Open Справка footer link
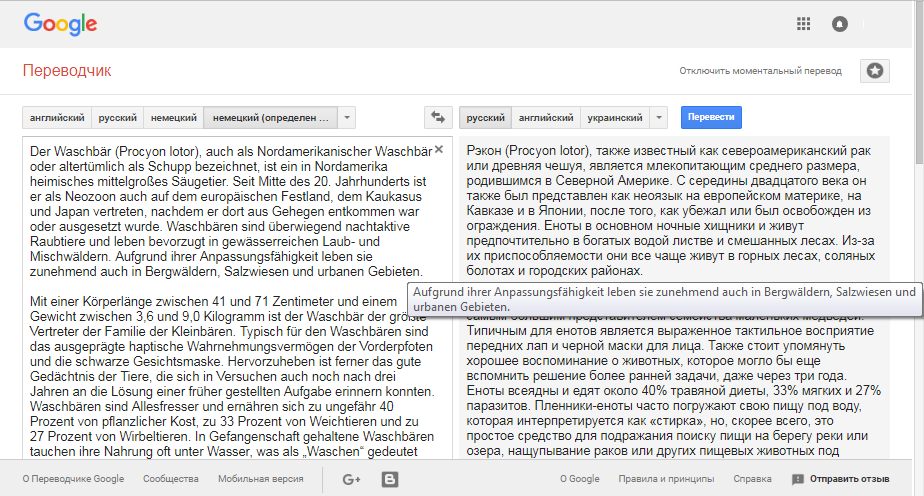This screenshot has height=496, width=924. pyautogui.click(x=753, y=479)
